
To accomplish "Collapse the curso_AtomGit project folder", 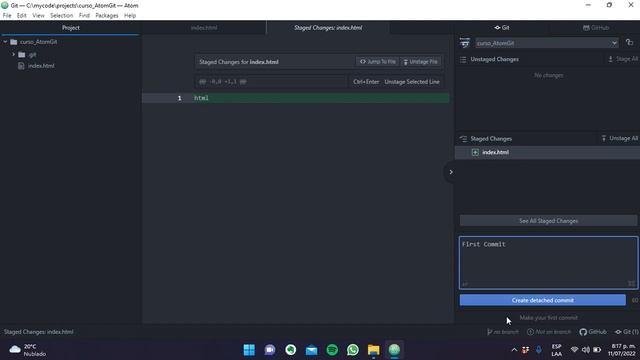I will pyautogui.click(x=5, y=42).
